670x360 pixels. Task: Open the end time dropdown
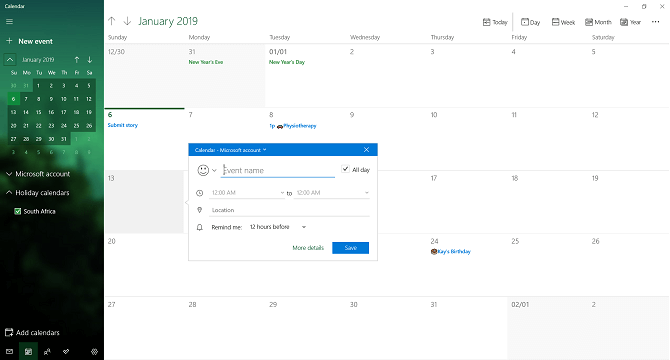[332, 193]
